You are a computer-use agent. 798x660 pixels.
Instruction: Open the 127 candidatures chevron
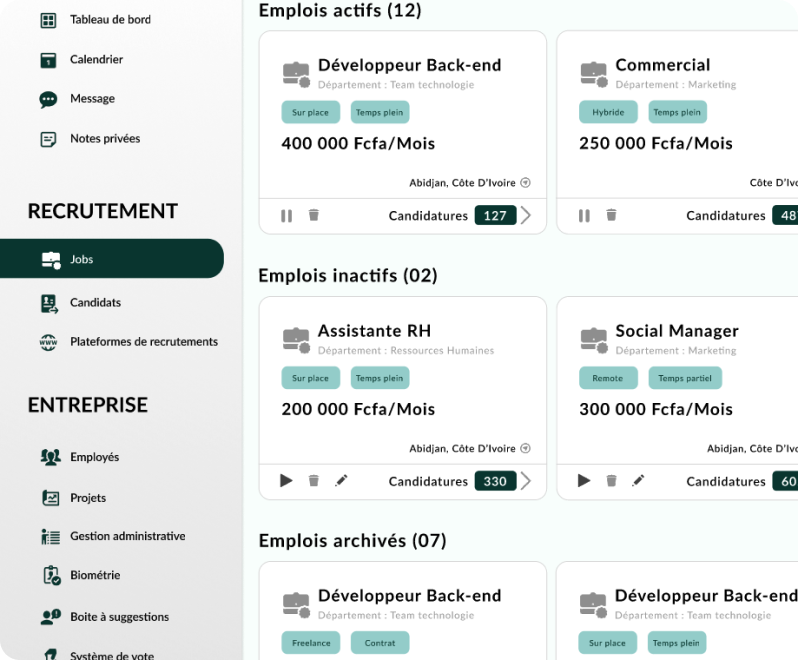click(526, 215)
